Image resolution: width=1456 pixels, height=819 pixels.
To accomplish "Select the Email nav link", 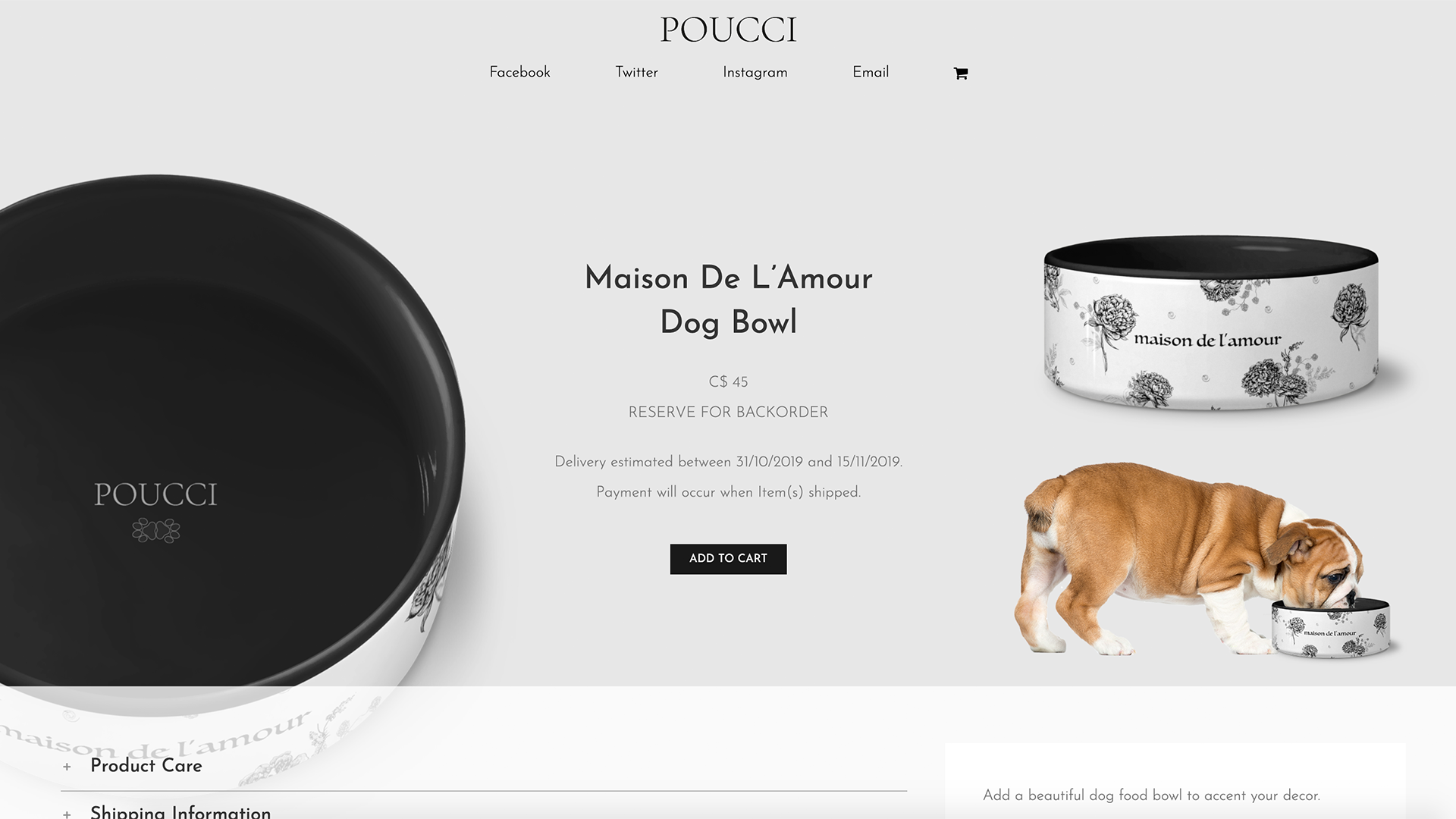I will pyautogui.click(x=871, y=73).
